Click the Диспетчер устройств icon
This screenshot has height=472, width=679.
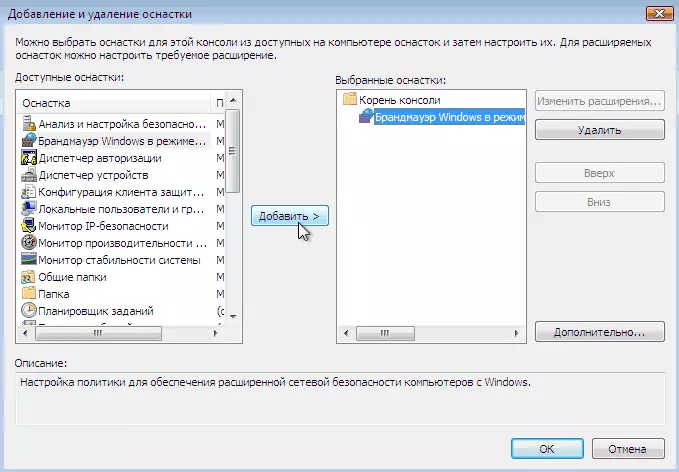point(28,175)
